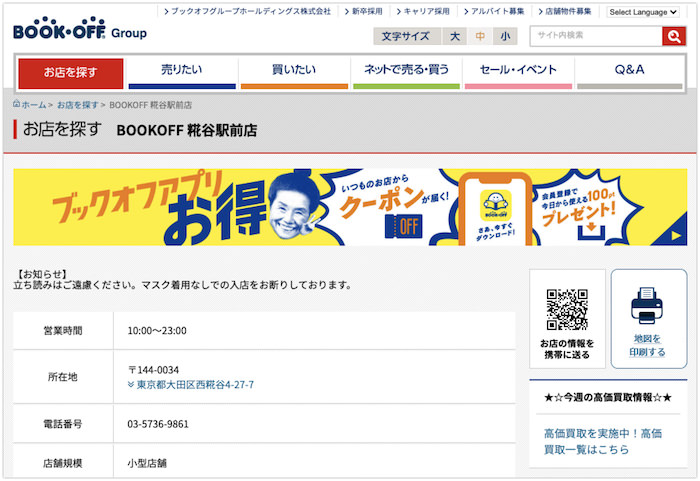Viewport: 700px width, 481px height.
Task: Click phone number 03-5736-9861
Action: 158,424
